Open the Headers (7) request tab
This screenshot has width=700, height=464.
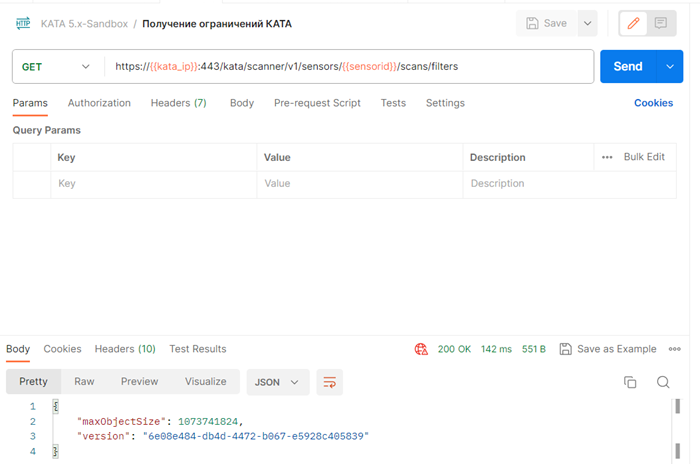178,103
